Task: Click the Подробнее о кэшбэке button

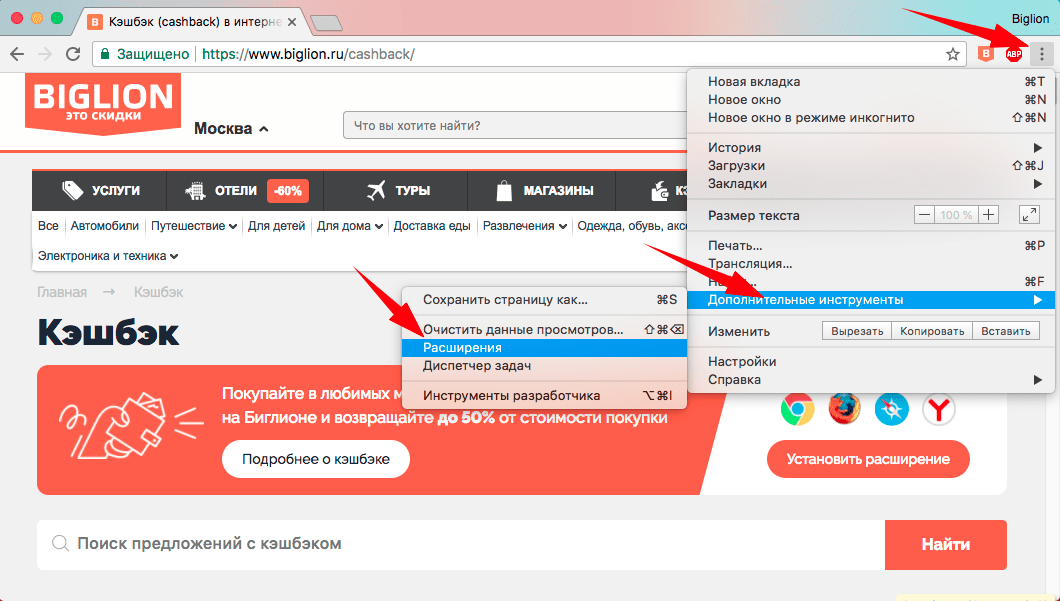Action: click(316, 459)
